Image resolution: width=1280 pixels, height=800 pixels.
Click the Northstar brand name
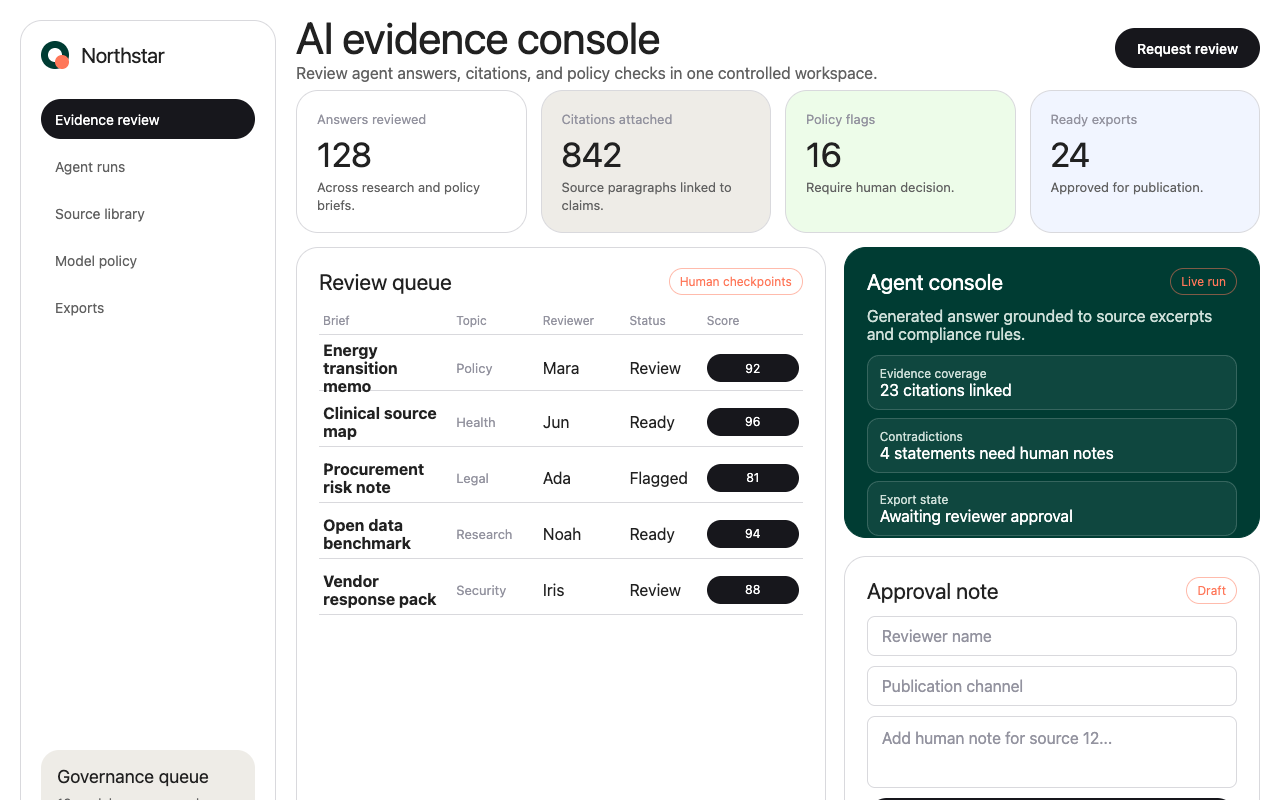point(123,56)
